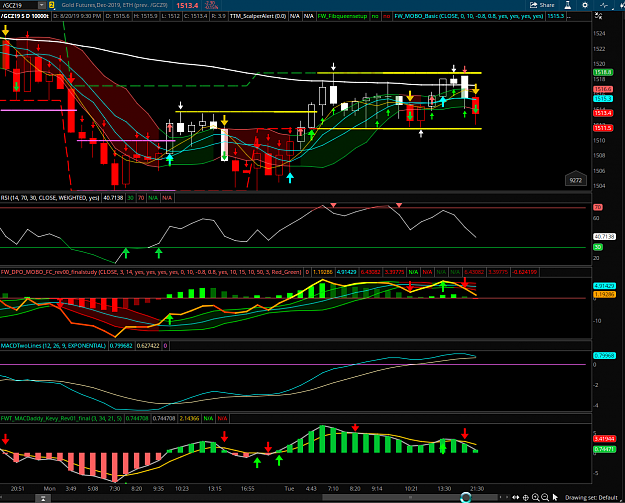Click the red 1511.5 price label on axis

point(603,128)
